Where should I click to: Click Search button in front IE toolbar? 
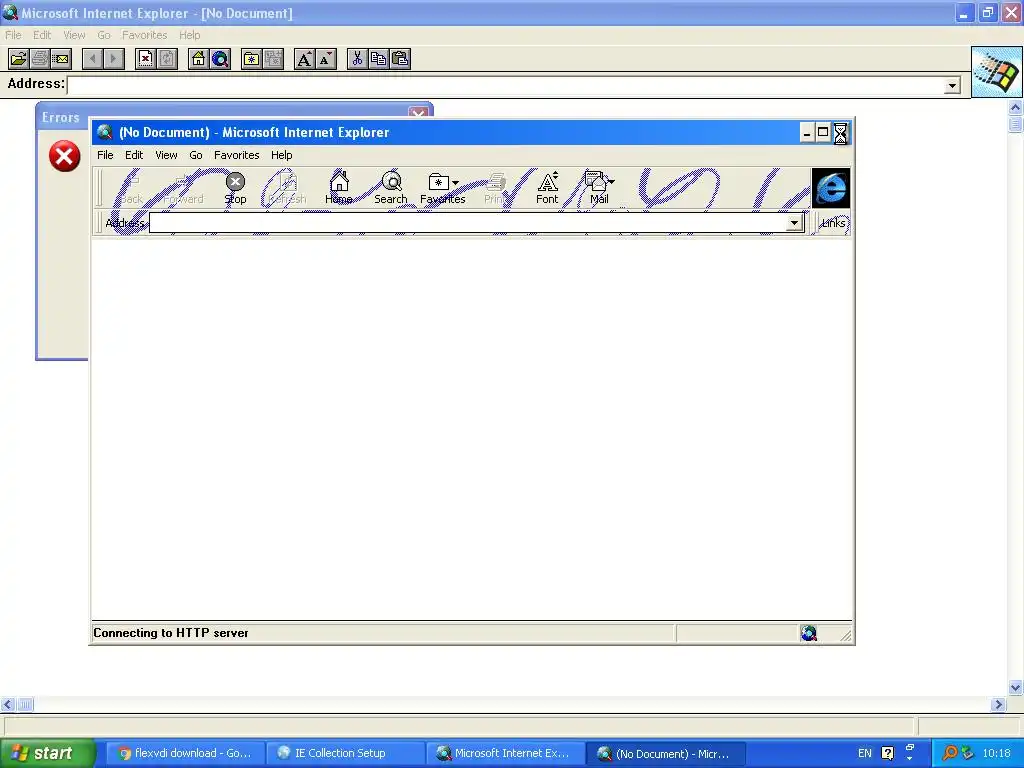(x=391, y=187)
